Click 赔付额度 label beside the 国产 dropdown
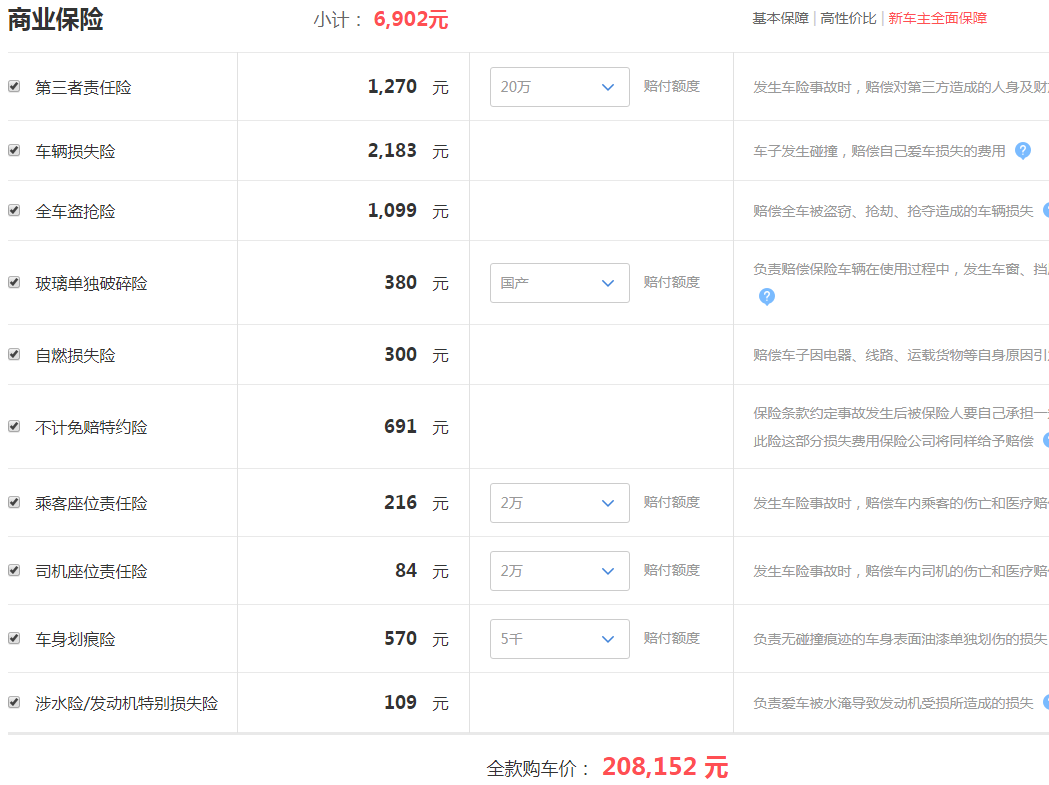Screen dimensions: 1049x785 point(672,282)
